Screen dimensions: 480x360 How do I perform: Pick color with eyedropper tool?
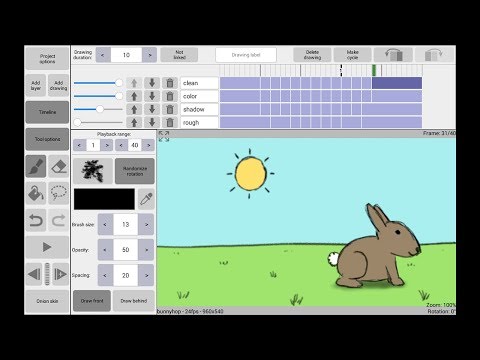pos(146,199)
